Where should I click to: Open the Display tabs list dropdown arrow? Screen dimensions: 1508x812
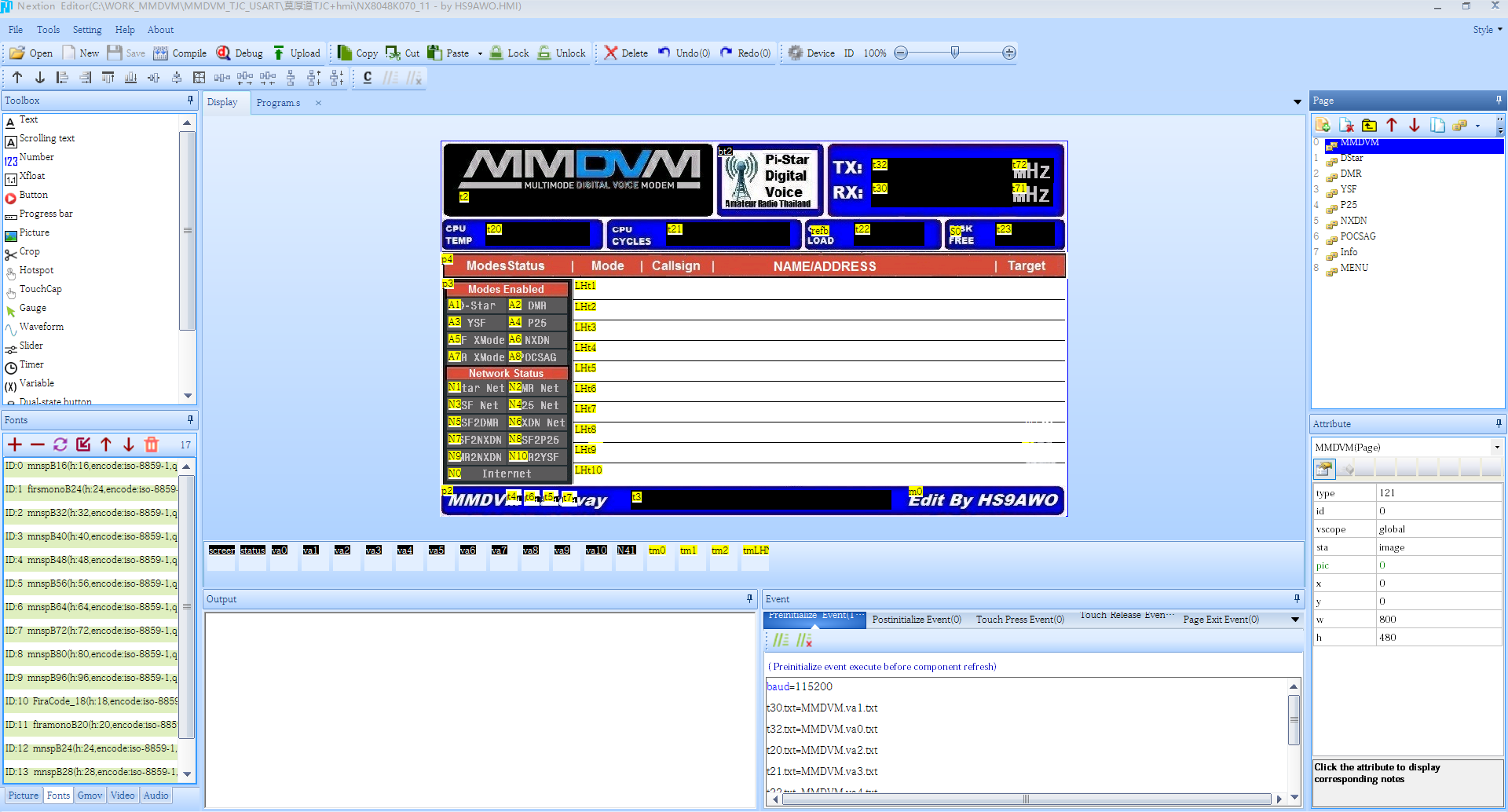(1297, 102)
